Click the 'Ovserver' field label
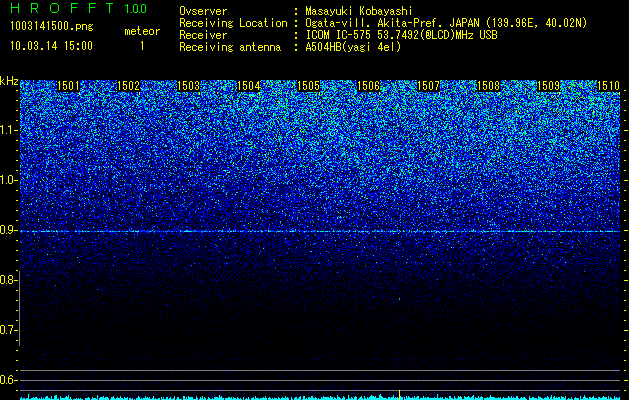 tap(203, 11)
